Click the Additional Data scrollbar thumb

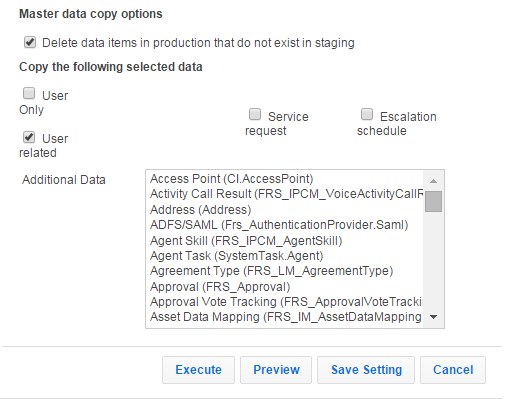433,201
